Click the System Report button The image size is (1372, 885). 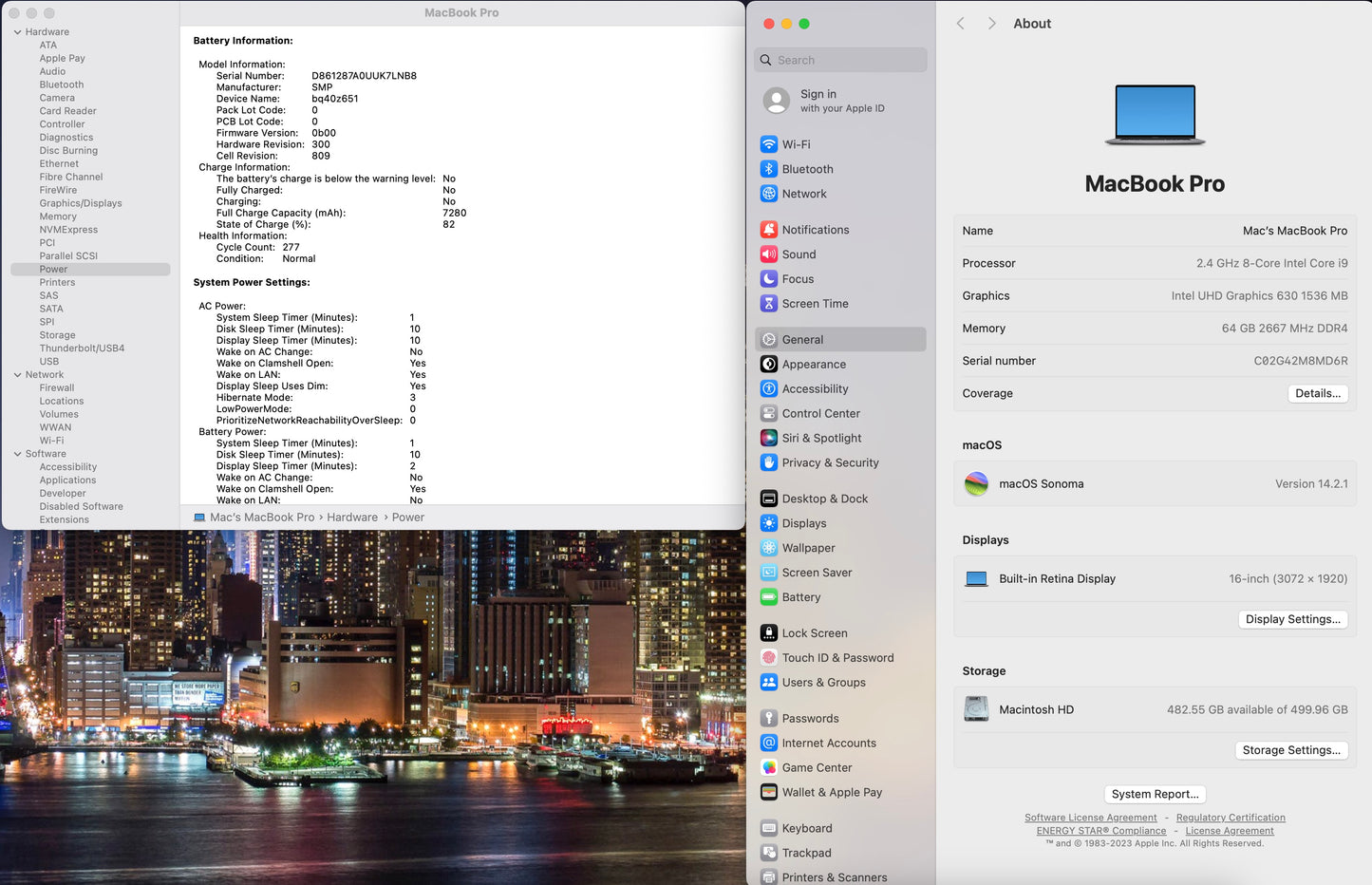(x=1155, y=795)
